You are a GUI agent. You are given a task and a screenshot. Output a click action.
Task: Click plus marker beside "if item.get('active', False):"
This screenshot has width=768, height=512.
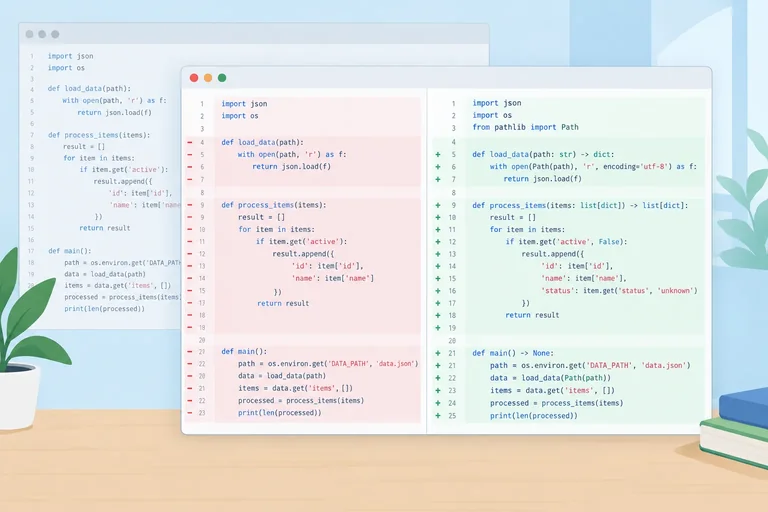pos(438,242)
